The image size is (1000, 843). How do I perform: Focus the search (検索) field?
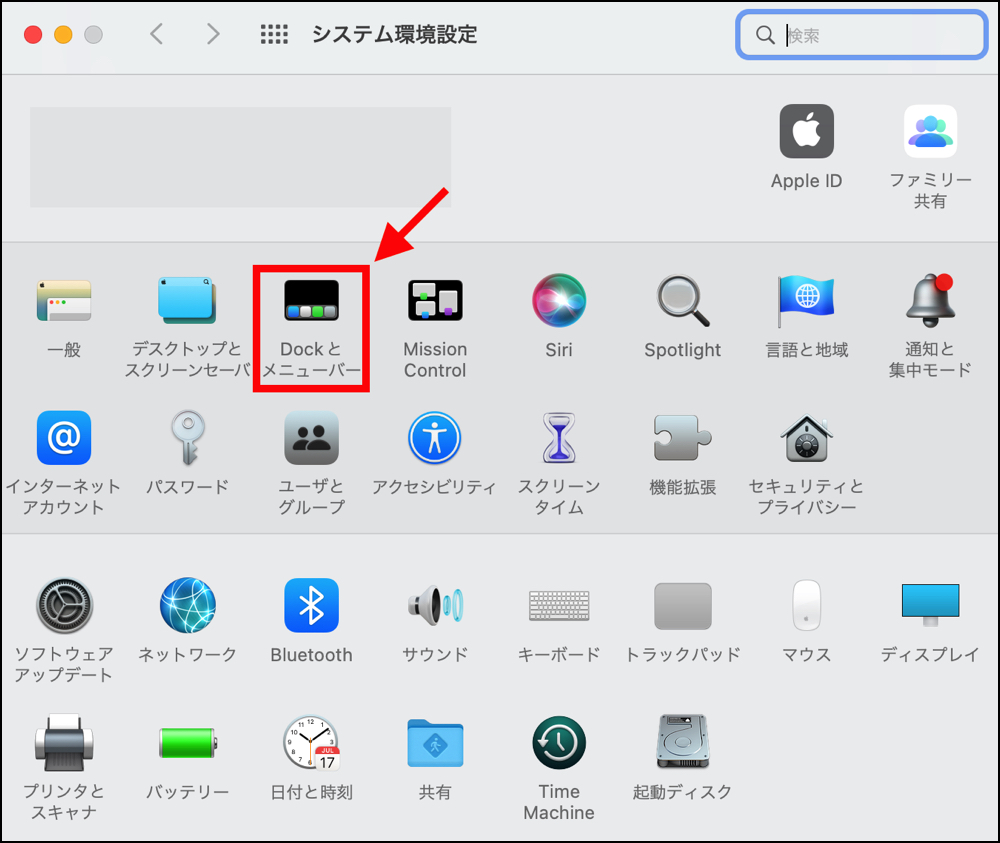click(x=862, y=34)
